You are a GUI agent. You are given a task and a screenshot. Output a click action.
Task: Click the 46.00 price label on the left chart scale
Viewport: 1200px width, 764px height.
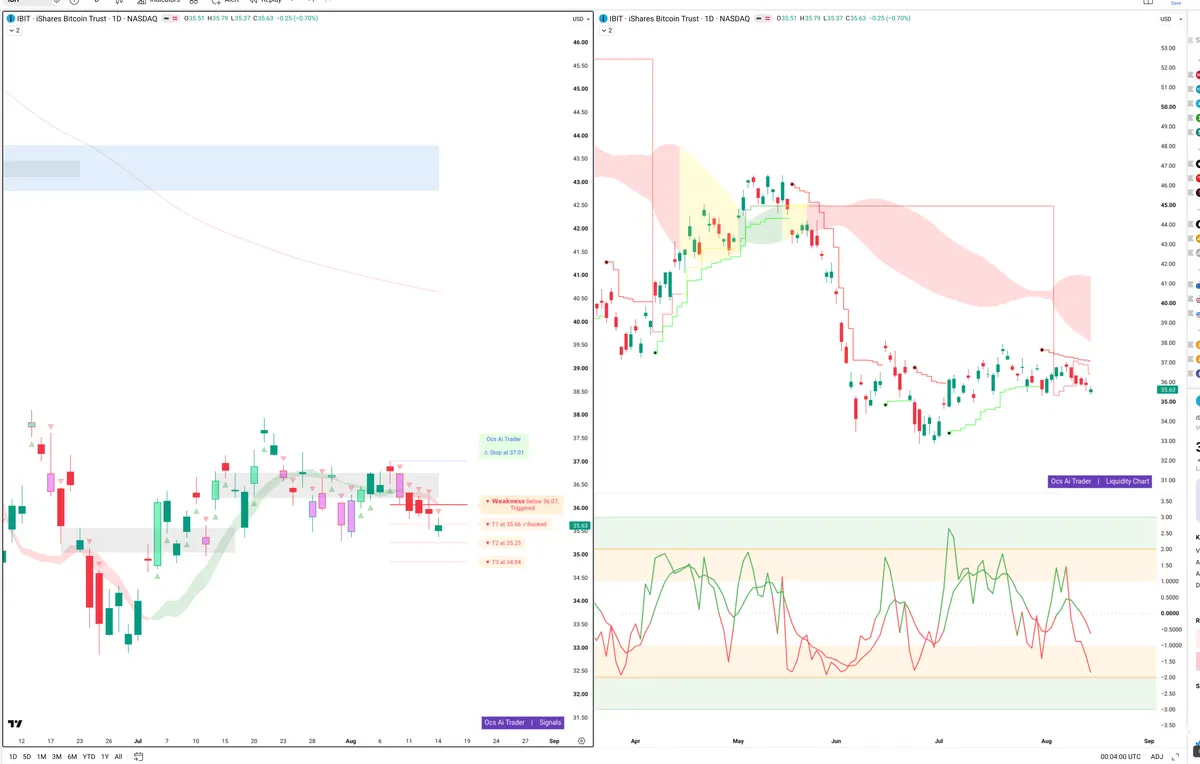click(581, 42)
